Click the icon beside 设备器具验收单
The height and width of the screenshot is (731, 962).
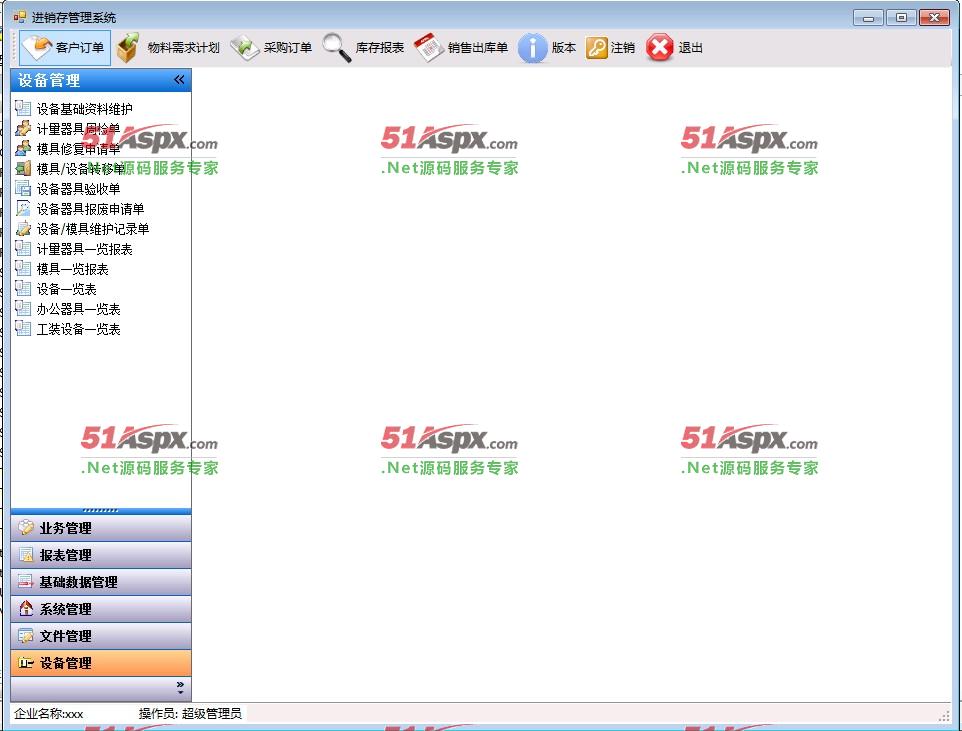pyautogui.click(x=23, y=188)
